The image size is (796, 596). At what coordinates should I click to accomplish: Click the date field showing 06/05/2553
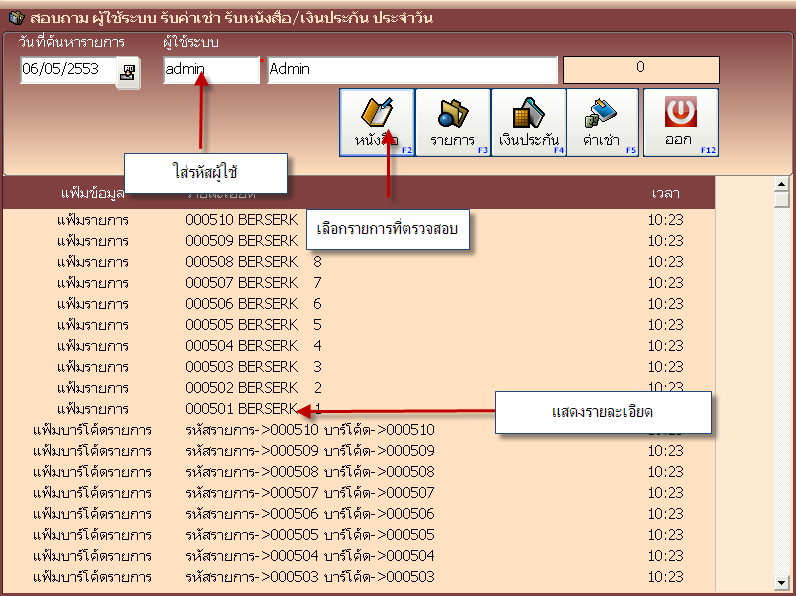(67, 70)
